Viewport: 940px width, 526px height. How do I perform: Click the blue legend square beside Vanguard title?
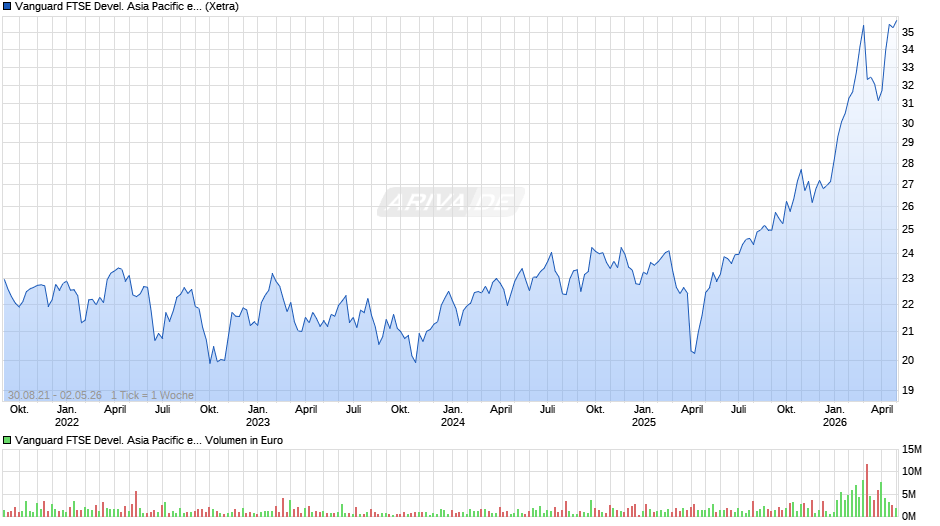(7, 7)
